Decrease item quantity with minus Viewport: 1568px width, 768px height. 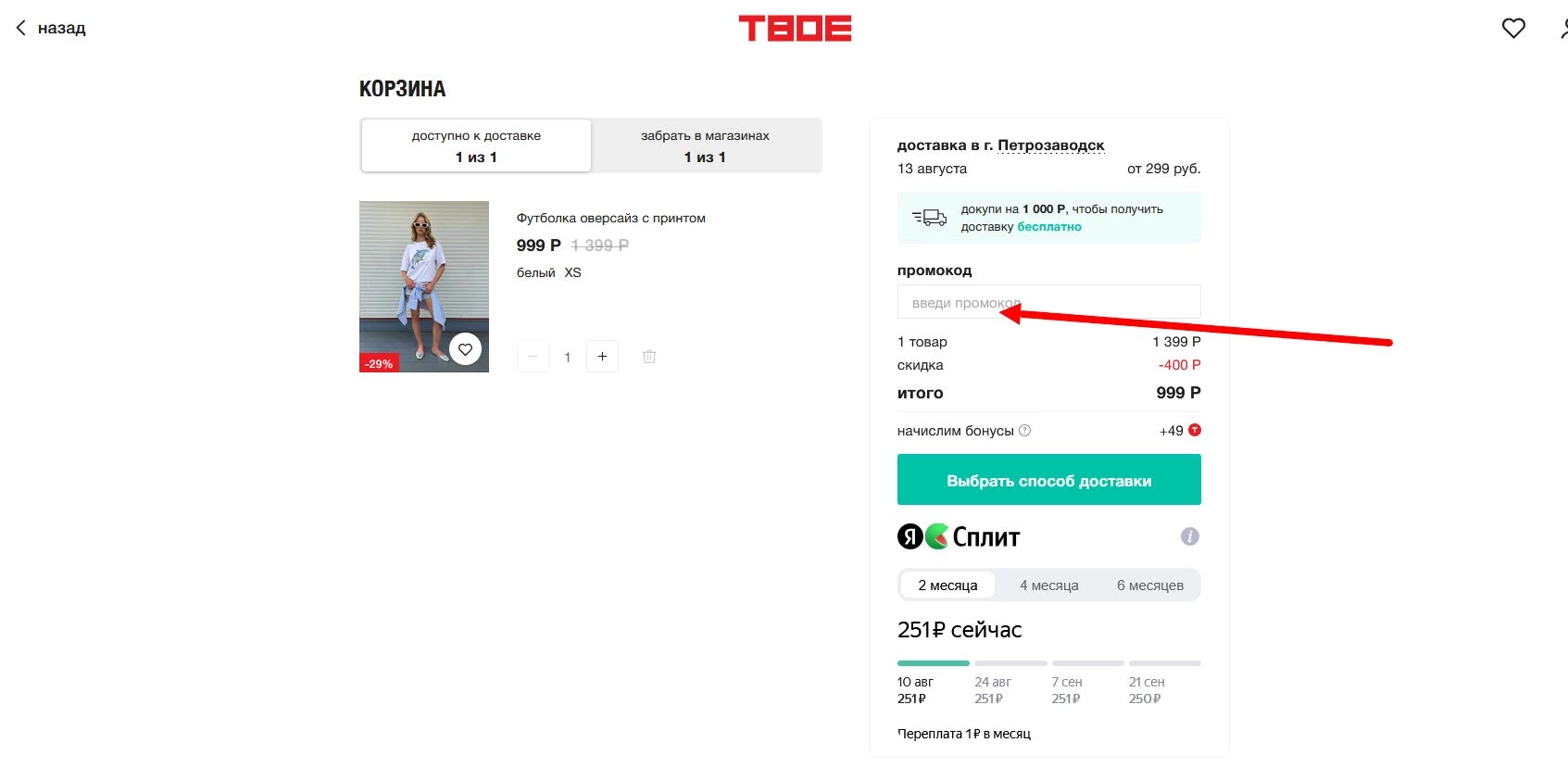[x=533, y=356]
